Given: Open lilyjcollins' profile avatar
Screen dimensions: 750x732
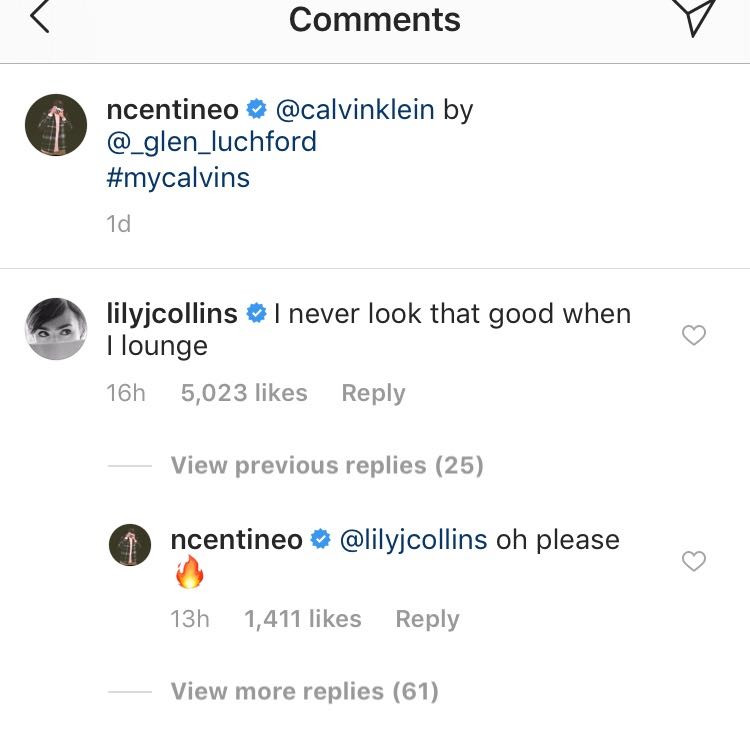Looking at the screenshot, I should [x=55, y=328].
